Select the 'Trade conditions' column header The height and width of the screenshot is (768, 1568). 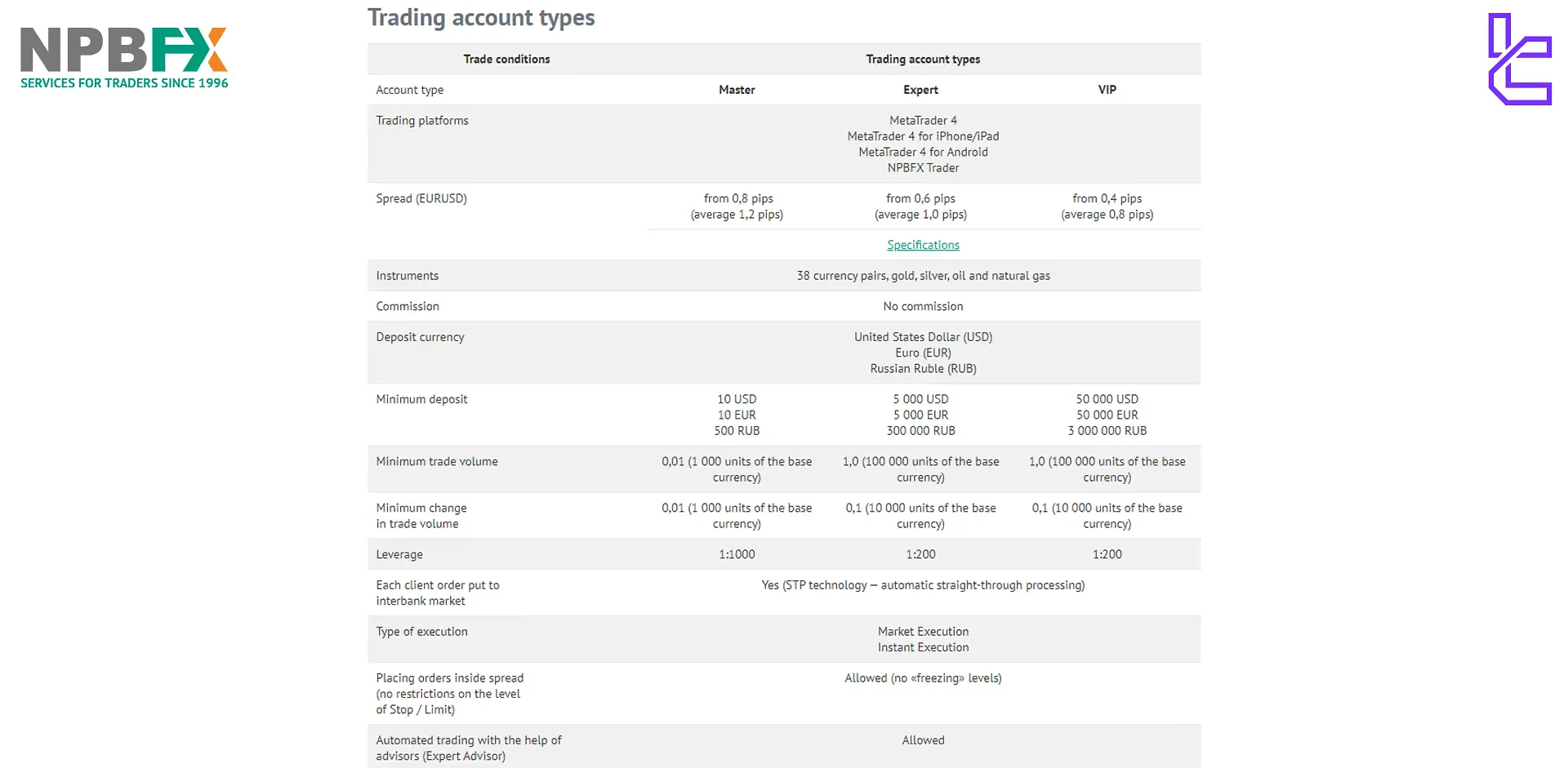click(506, 59)
